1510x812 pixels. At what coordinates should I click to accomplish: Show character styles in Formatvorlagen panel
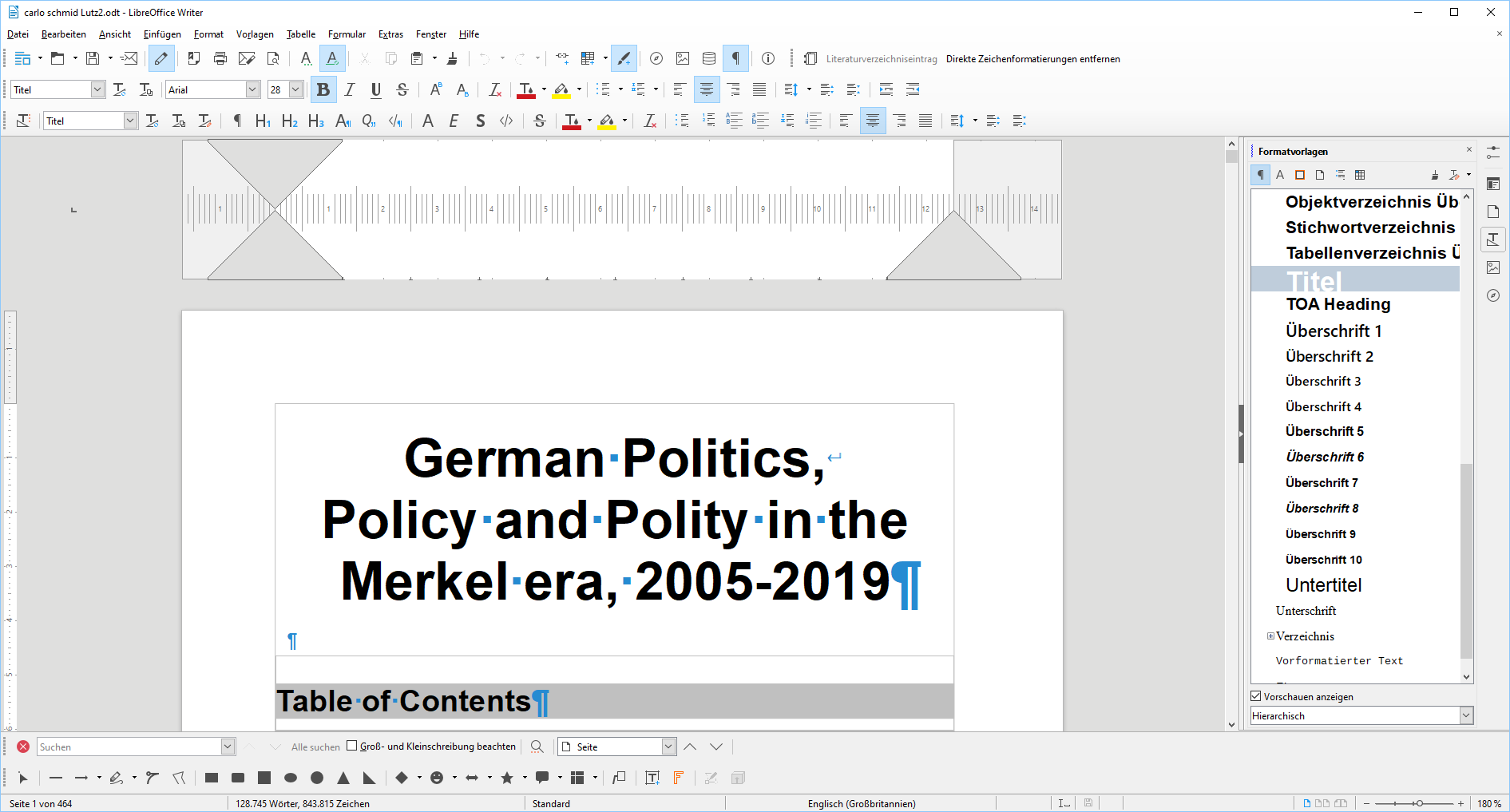click(x=1280, y=175)
